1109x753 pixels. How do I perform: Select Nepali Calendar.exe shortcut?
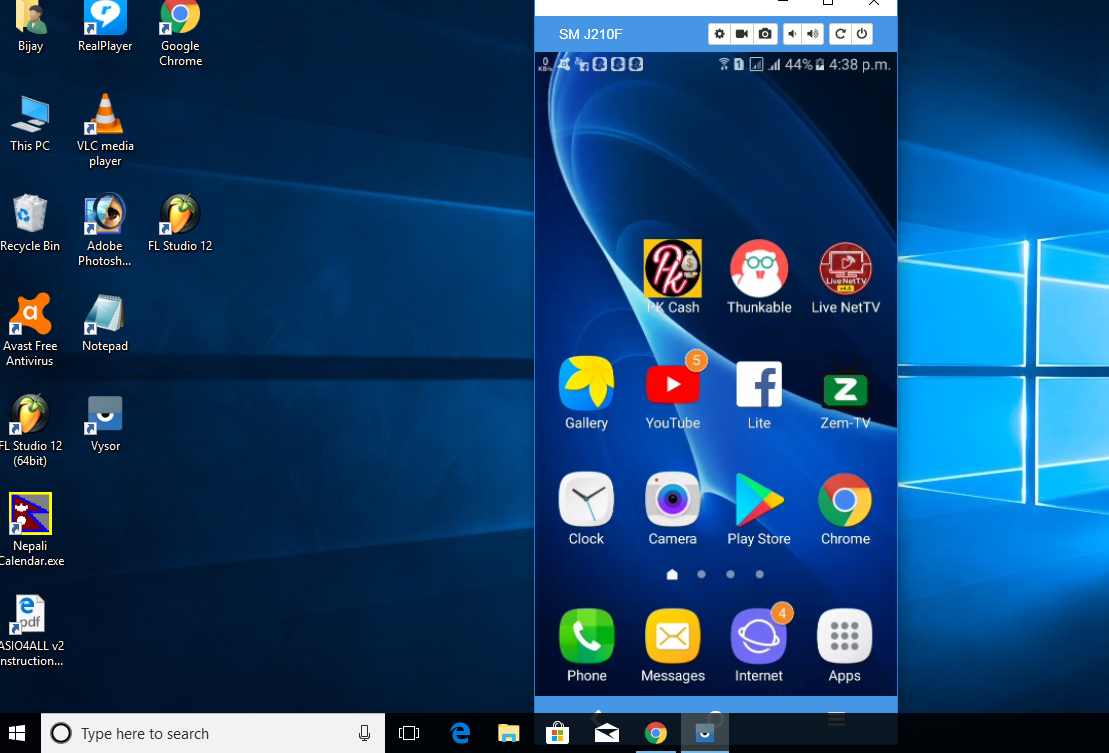(x=30, y=530)
